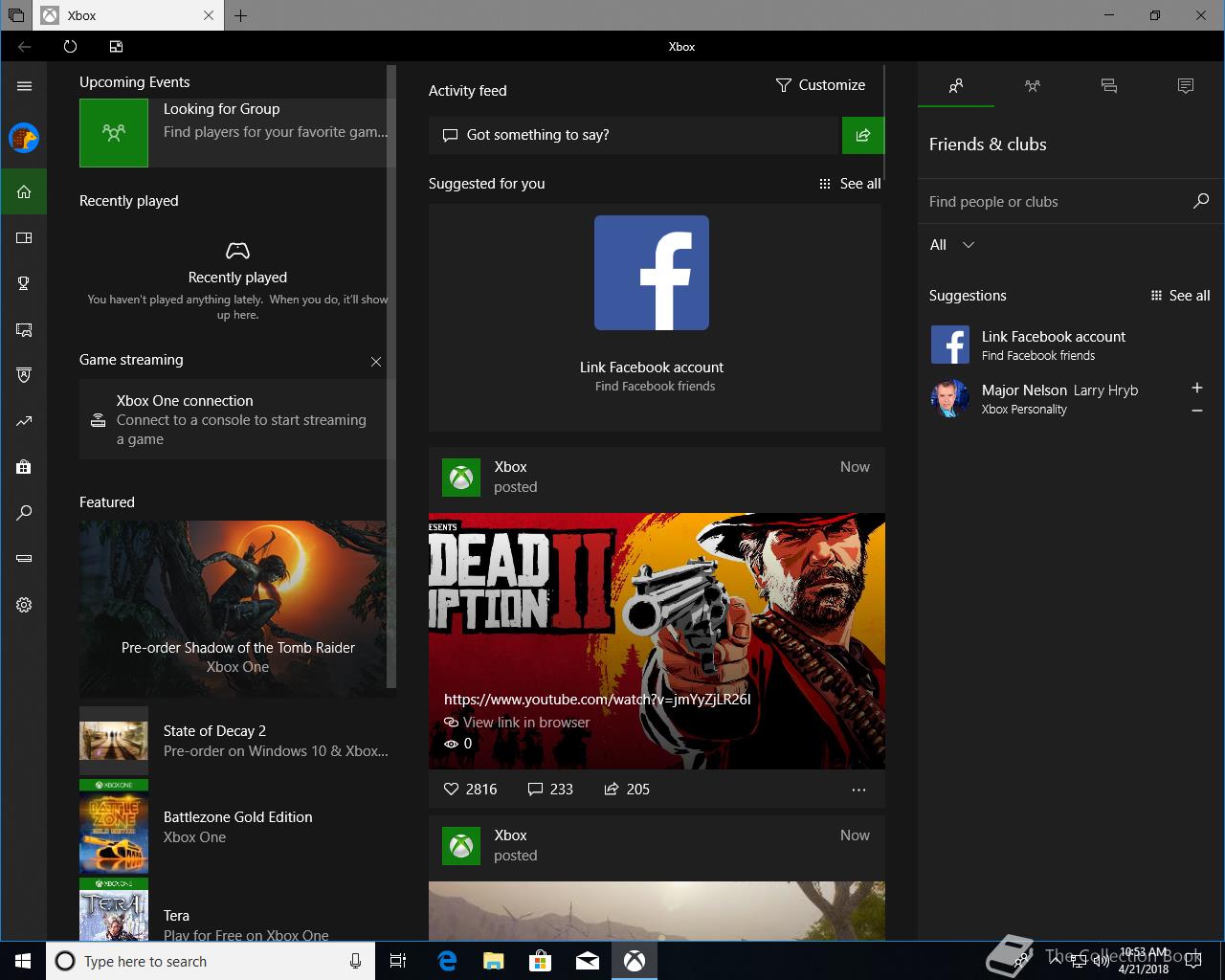Open Task View in taskbar
Screen dimensions: 1225x980
point(398,961)
